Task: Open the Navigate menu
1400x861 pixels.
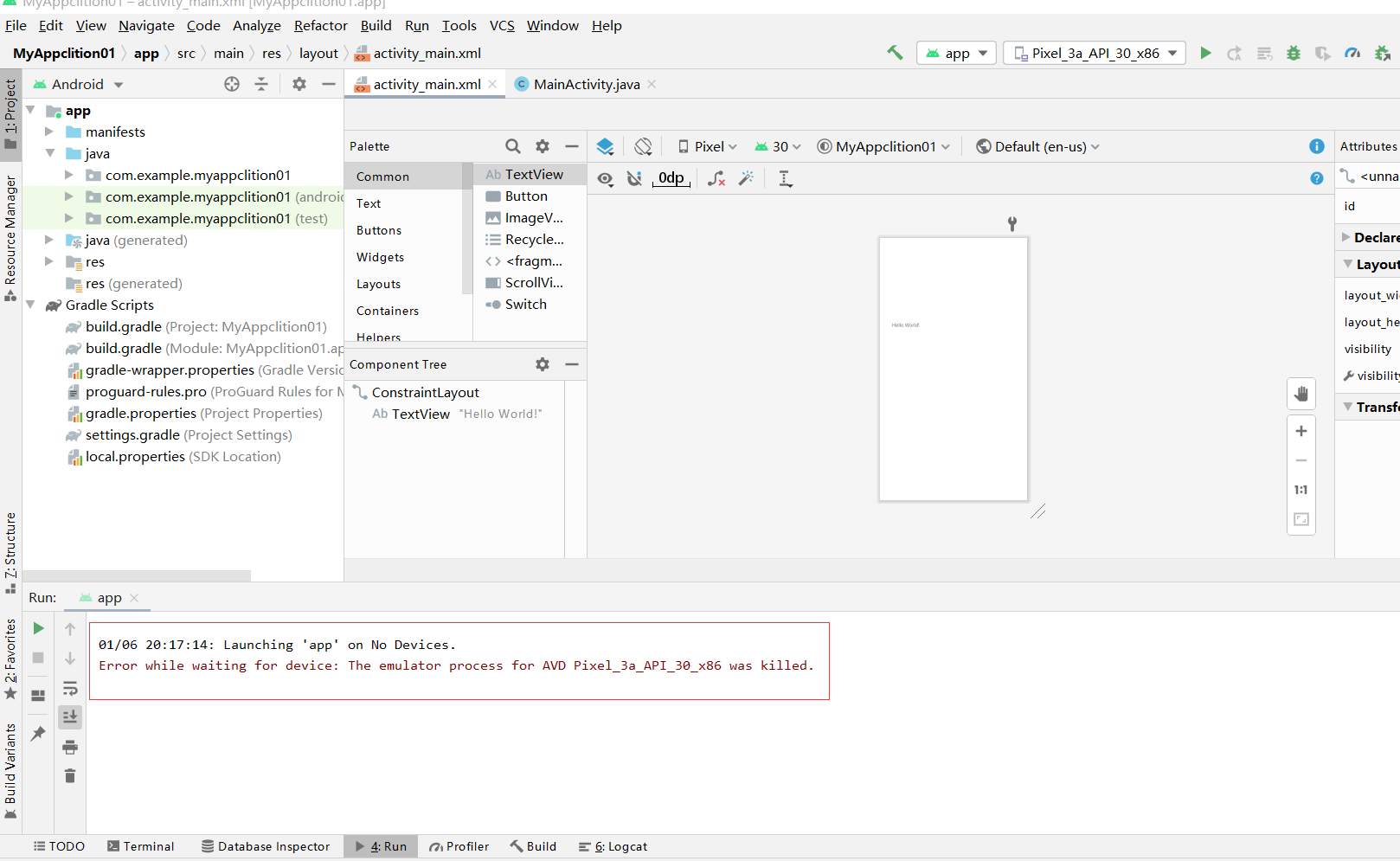Action: 146,26
